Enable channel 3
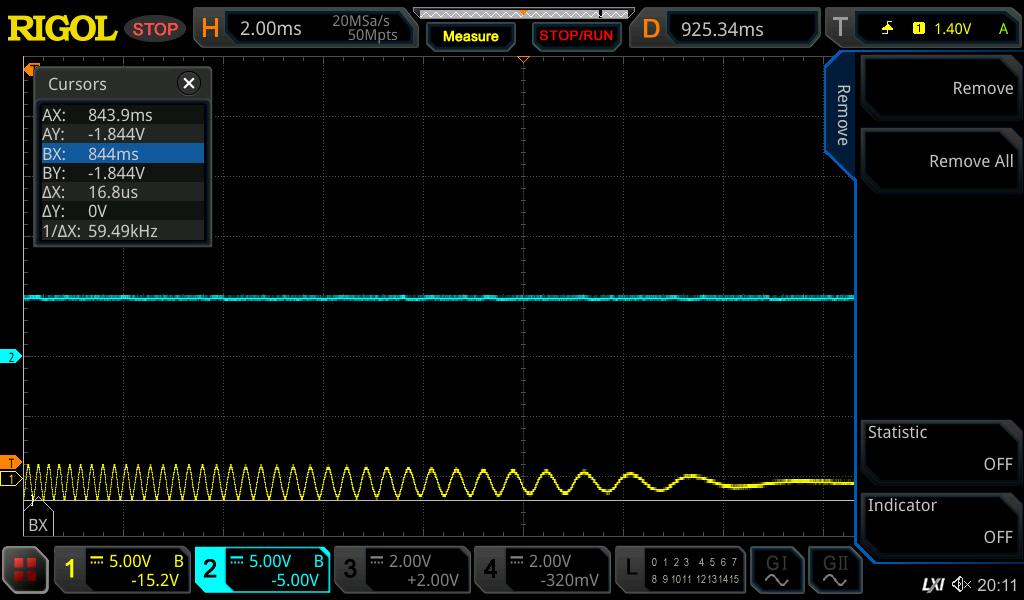The image size is (1024, 600). point(402,569)
